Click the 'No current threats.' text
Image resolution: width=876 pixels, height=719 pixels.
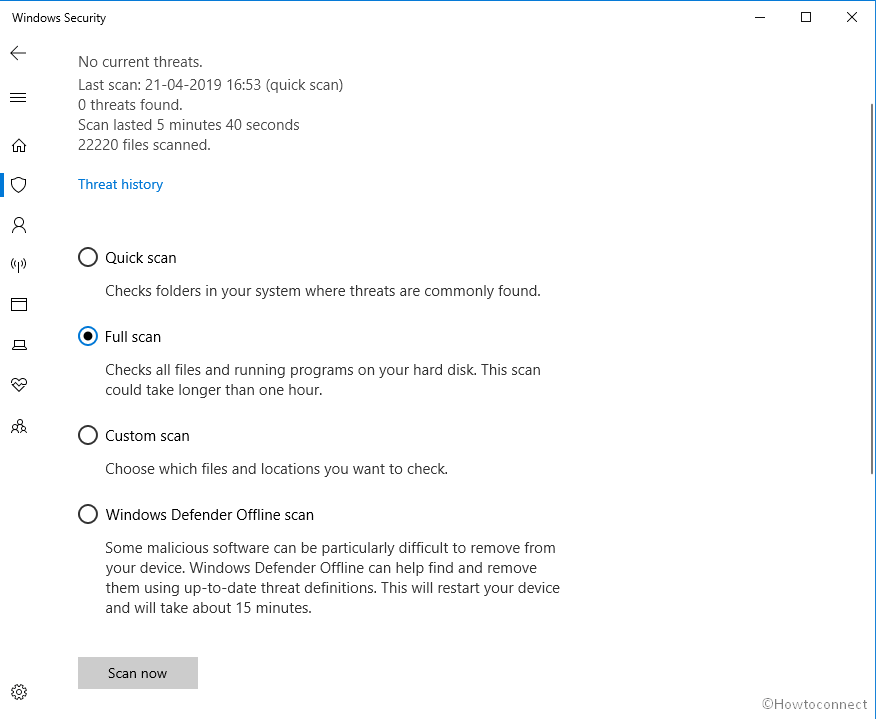pos(140,61)
